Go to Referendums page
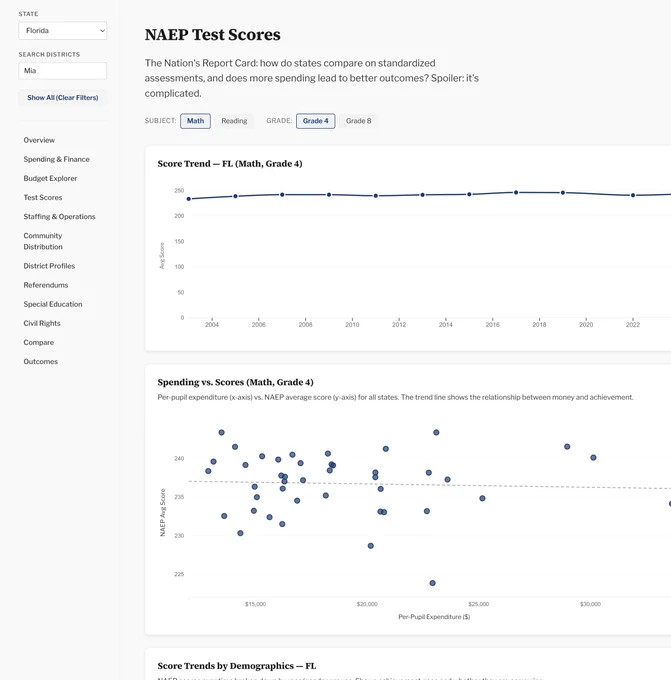 [x=46, y=285]
